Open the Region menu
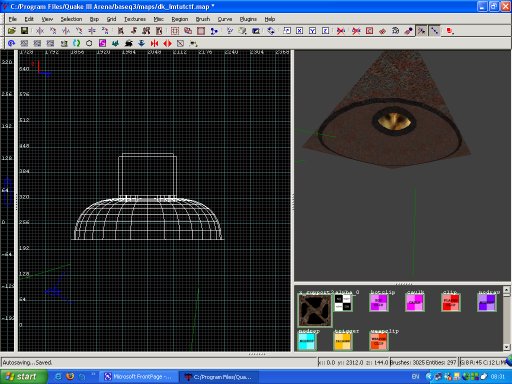This screenshot has width=512, height=384. [180, 19]
